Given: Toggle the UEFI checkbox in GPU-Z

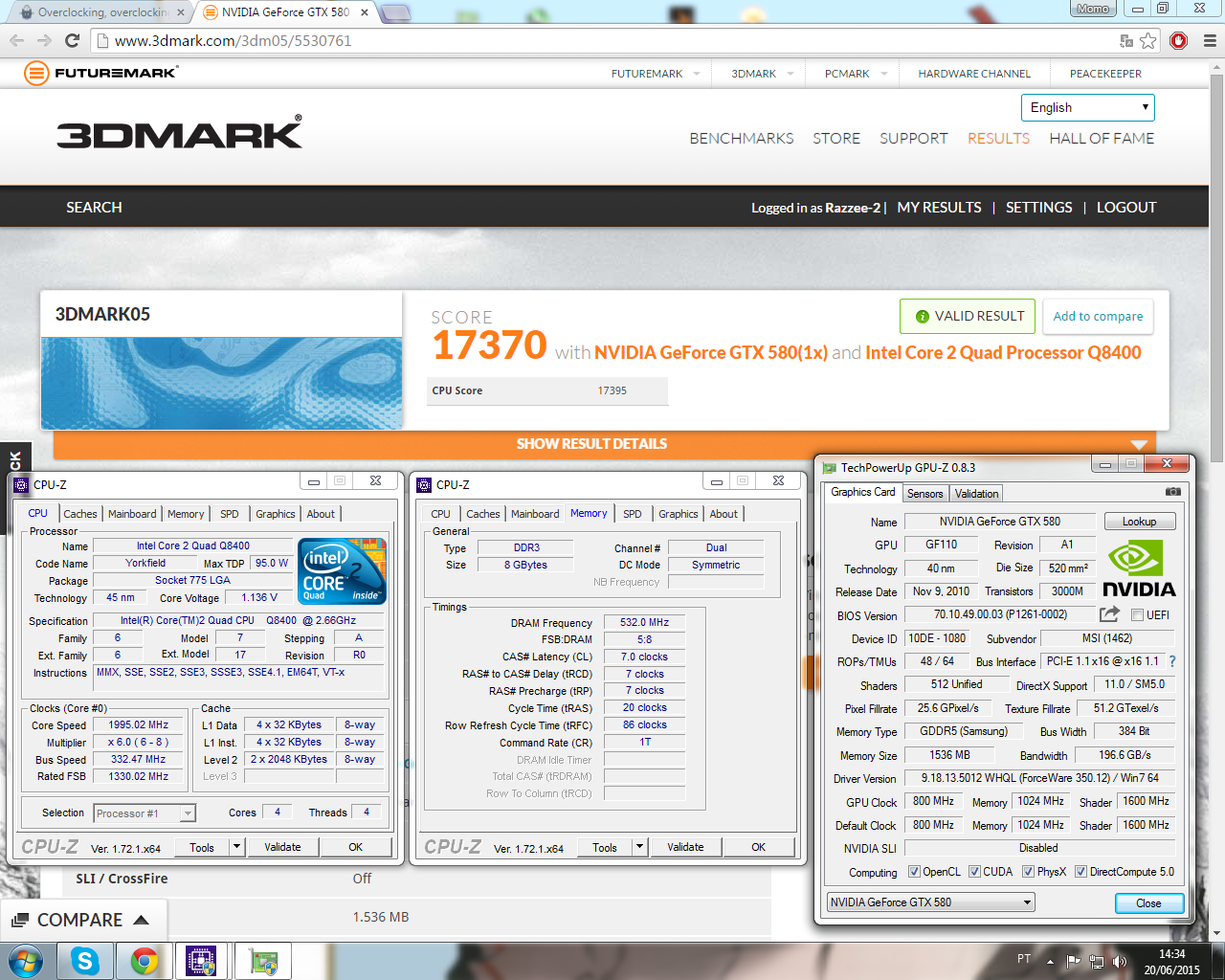Looking at the screenshot, I should coord(1137,615).
